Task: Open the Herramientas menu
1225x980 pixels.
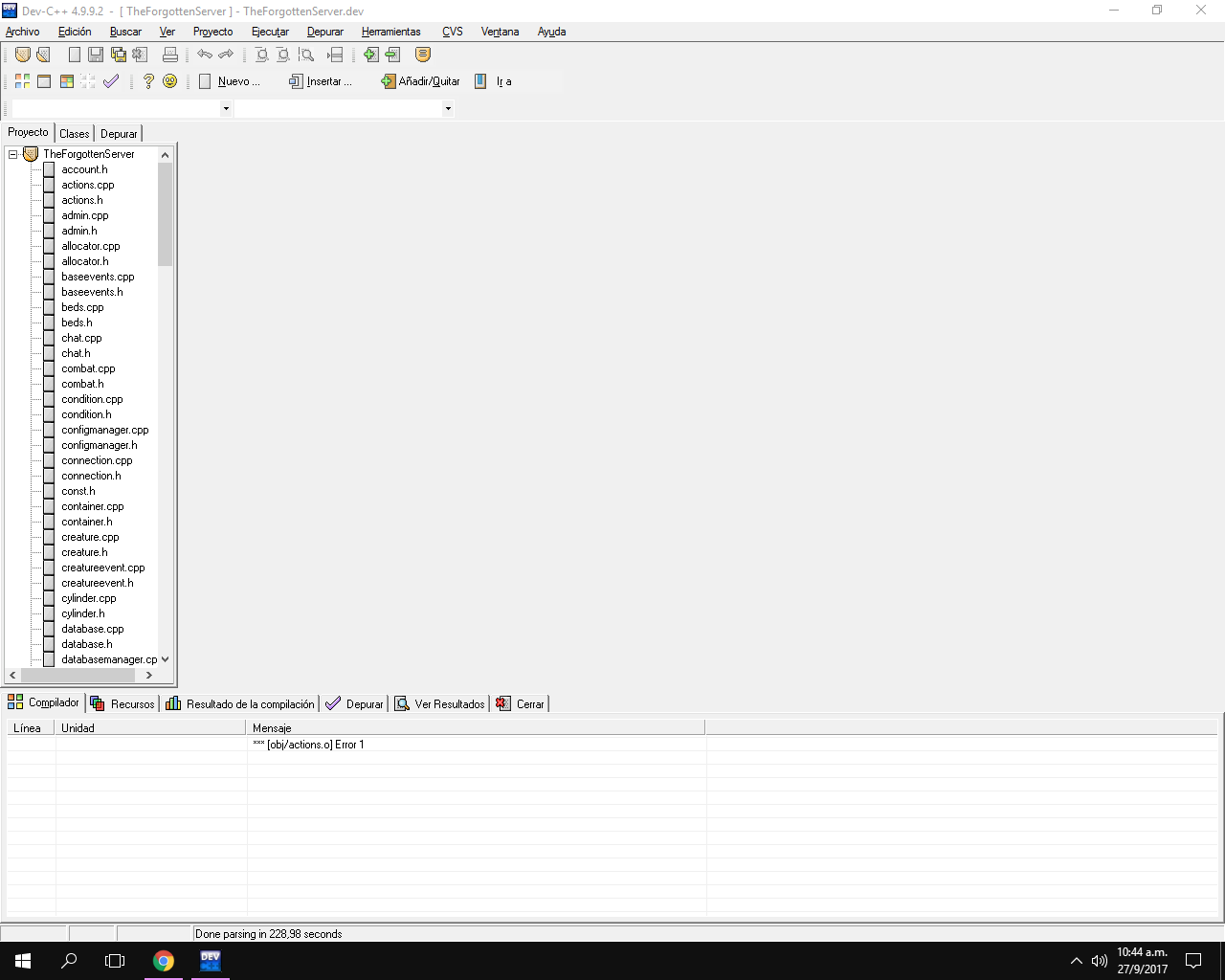Action: pos(391,32)
